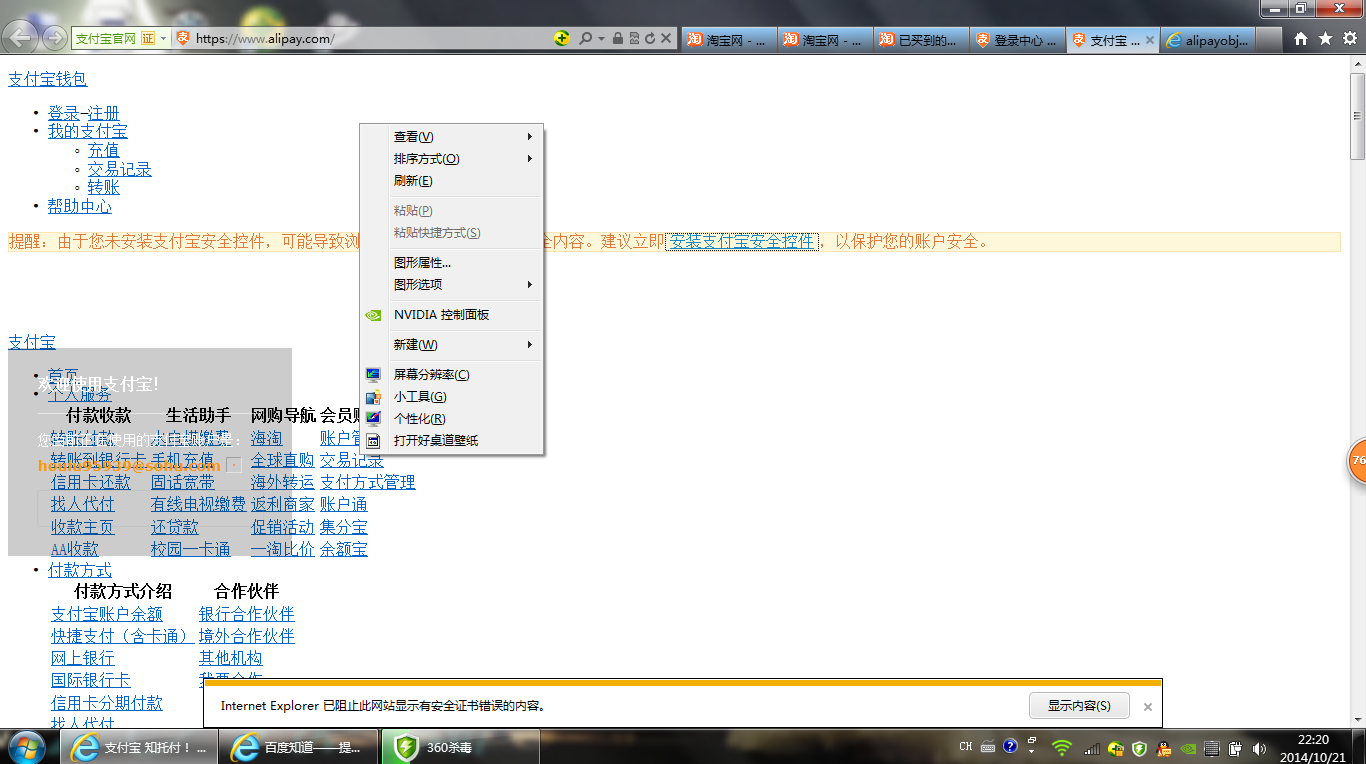The width and height of the screenshot is (1366, 764).
Task: Click the Home icon in the toolbar
Action: (1299, 37)
